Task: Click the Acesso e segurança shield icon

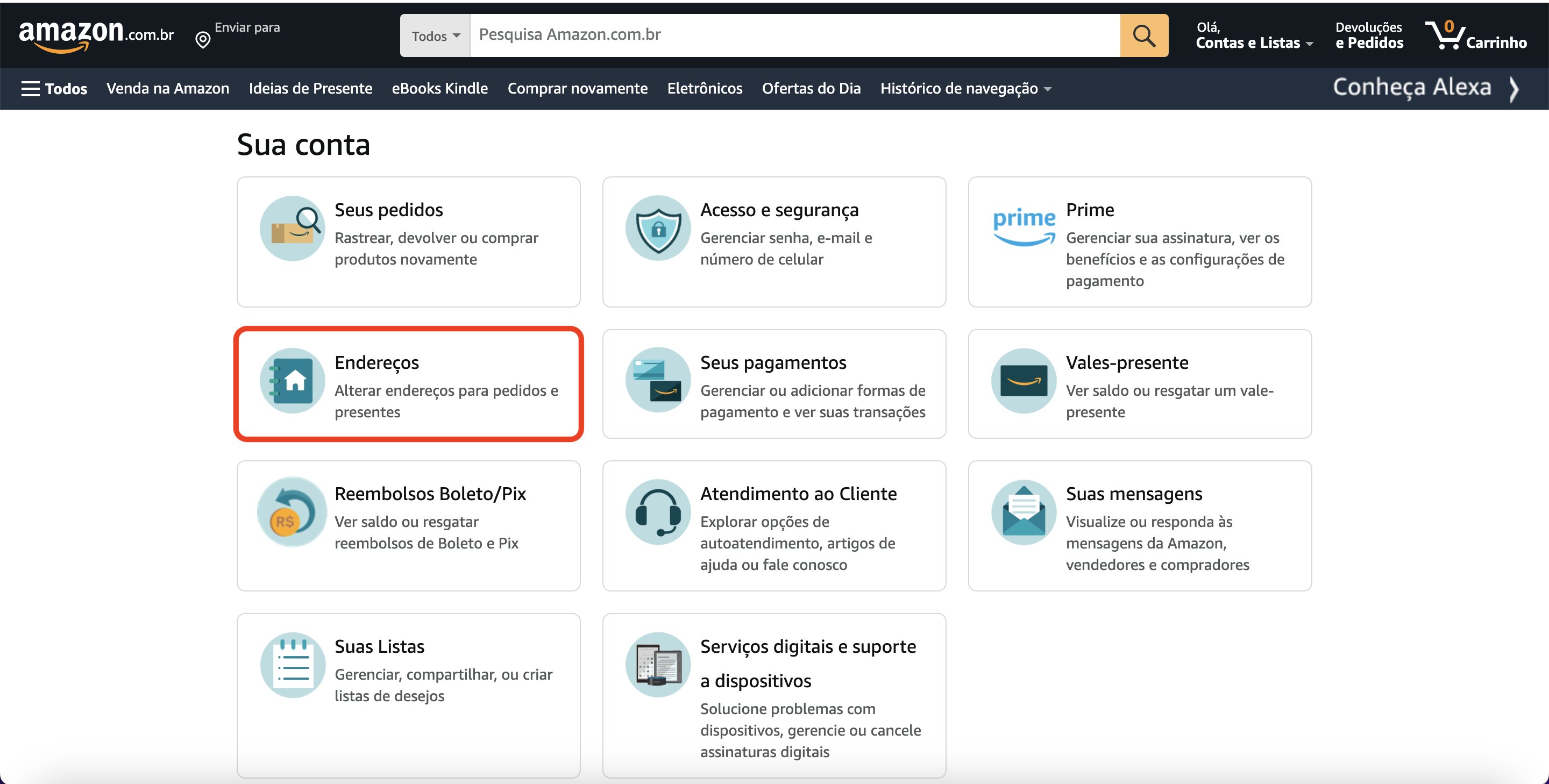Action: (658, 228)
